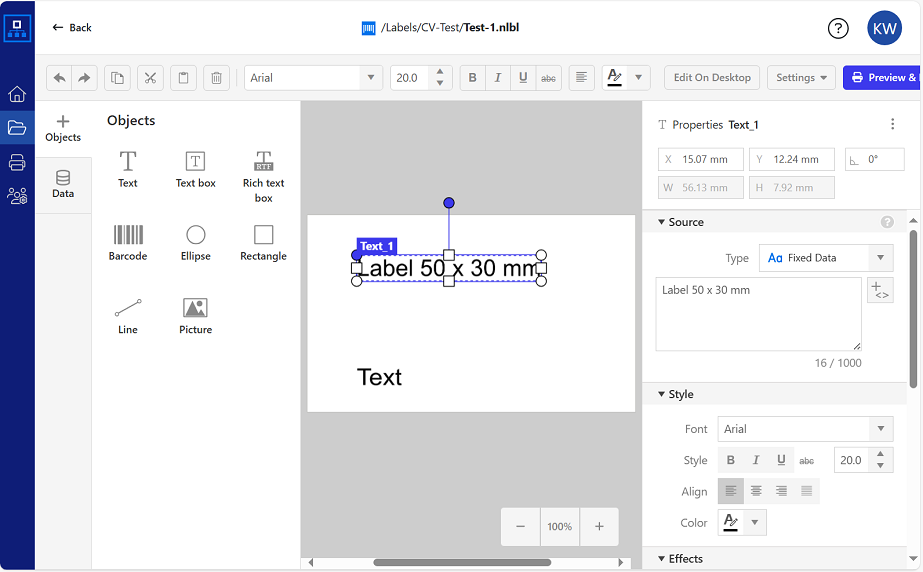Click font color swatch in Color row
This screenshot has width=923, height=572.
(x=730, y=522)
